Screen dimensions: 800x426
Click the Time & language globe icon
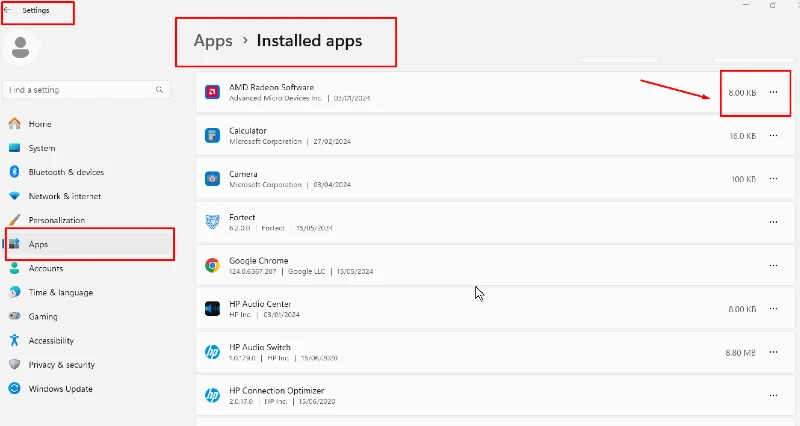click(x=15, y=292)
